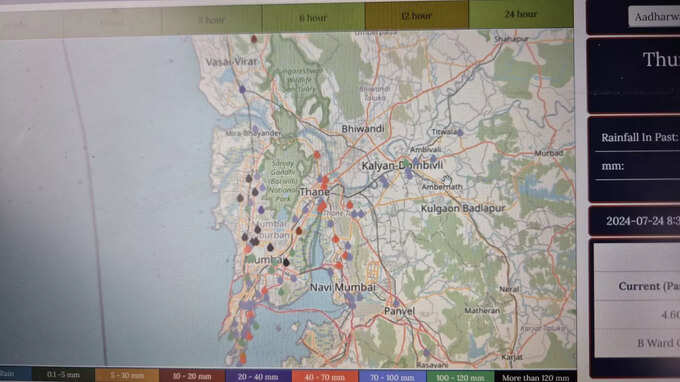Switch to the 3 hour tab
680x382 pixels.
point(212,20)
